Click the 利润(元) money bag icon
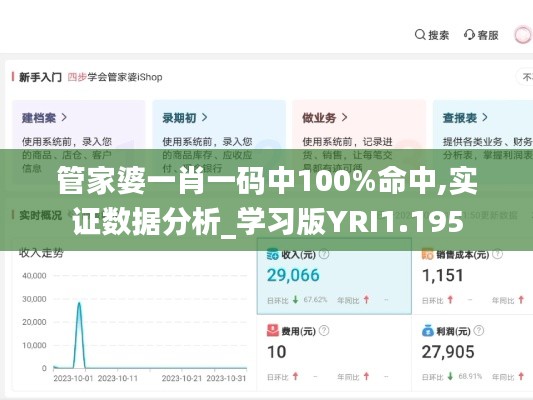533x400 pixels. pos(427,331)
